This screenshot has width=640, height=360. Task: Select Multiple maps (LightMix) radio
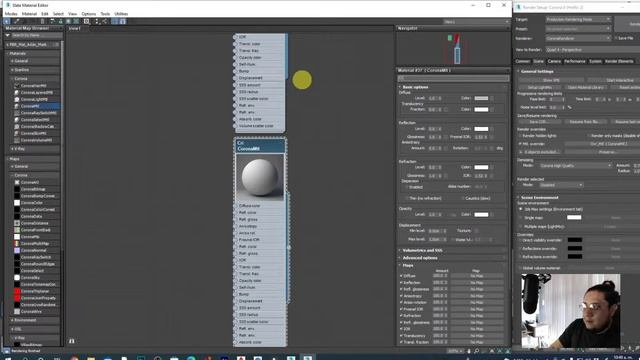tap(520, 226)
